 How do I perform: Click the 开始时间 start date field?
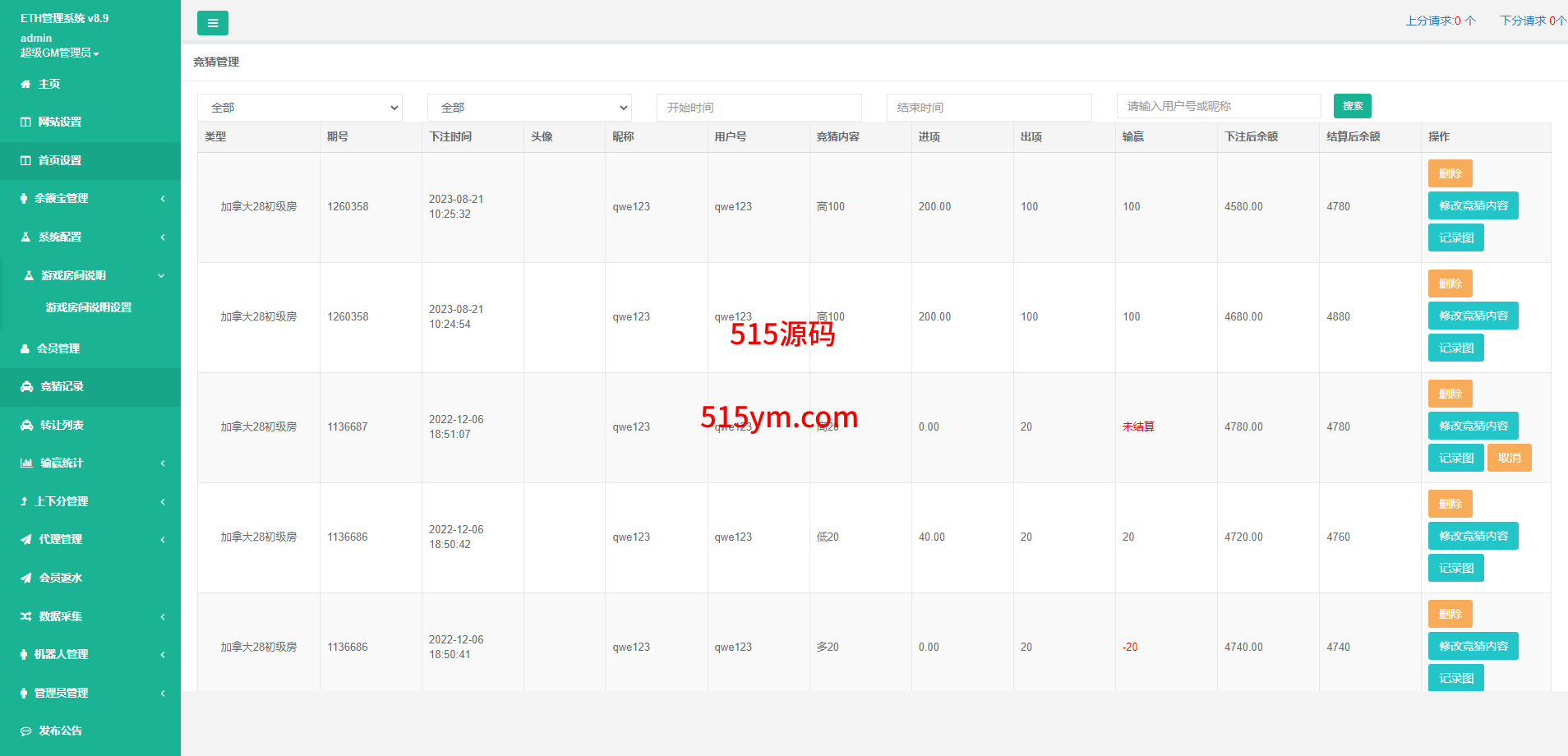pos(759,108)
